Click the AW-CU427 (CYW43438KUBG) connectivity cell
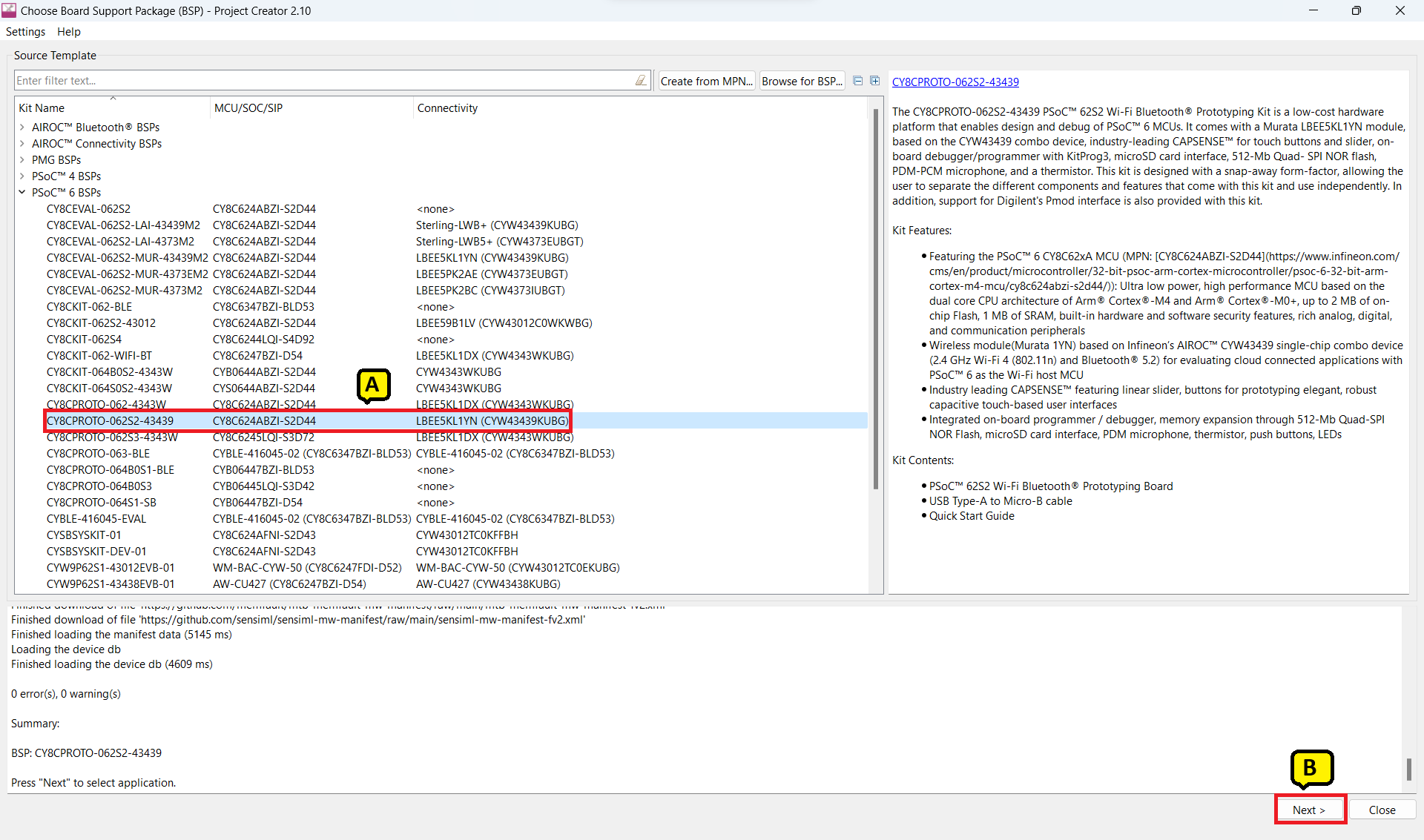The width and height of the screenshot is (1424, 840). pos(488,584)
